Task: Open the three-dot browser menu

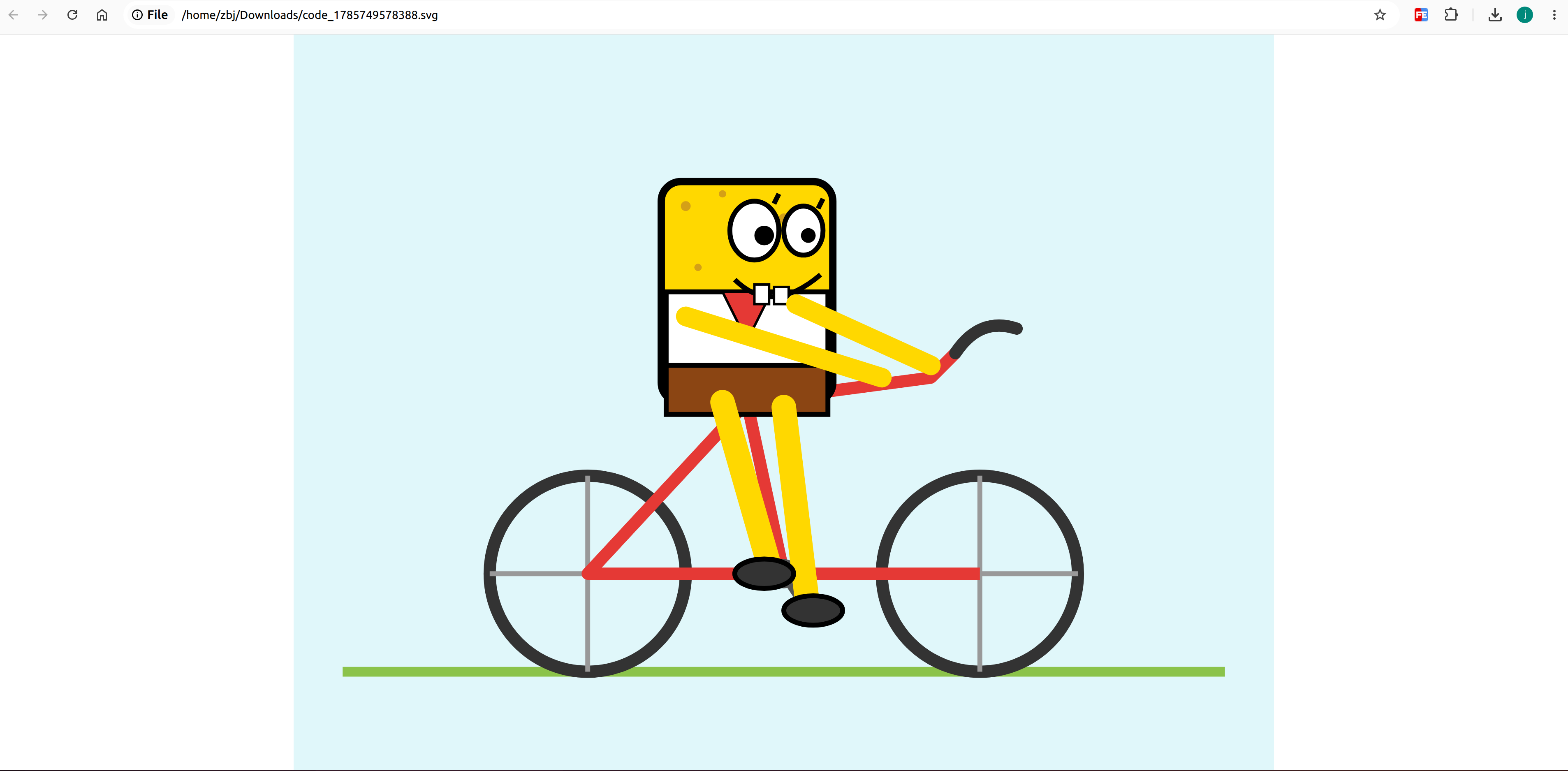Action: coord(1554,15)
